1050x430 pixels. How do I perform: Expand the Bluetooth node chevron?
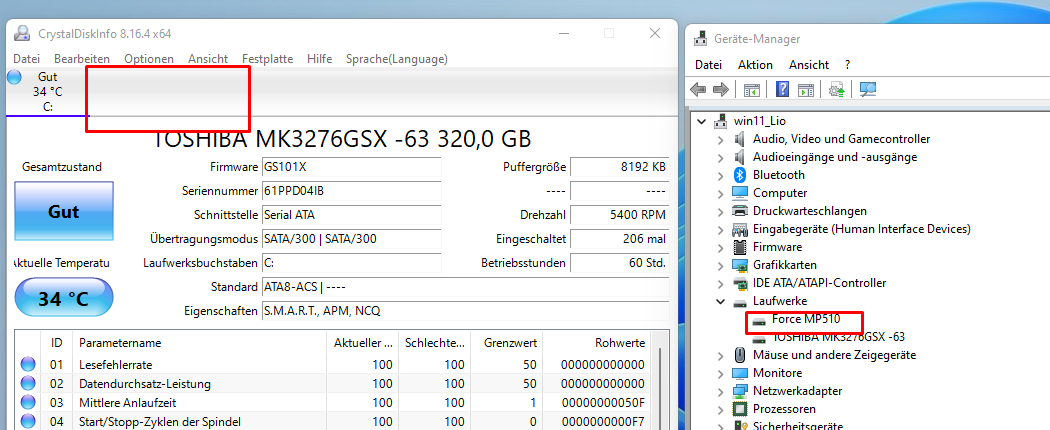721,175
